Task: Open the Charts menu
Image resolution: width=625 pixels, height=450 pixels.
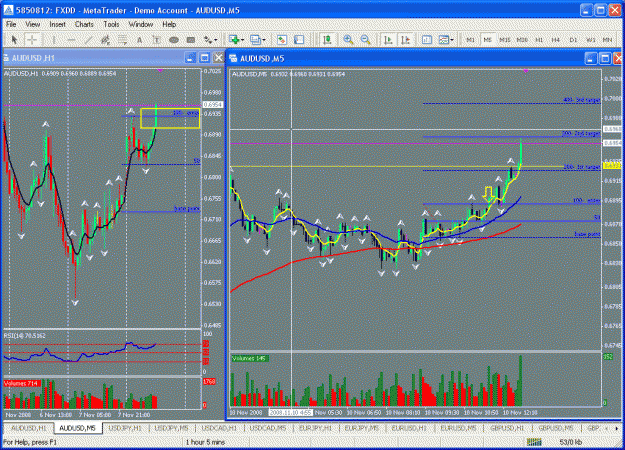Action: coord(84,24)
